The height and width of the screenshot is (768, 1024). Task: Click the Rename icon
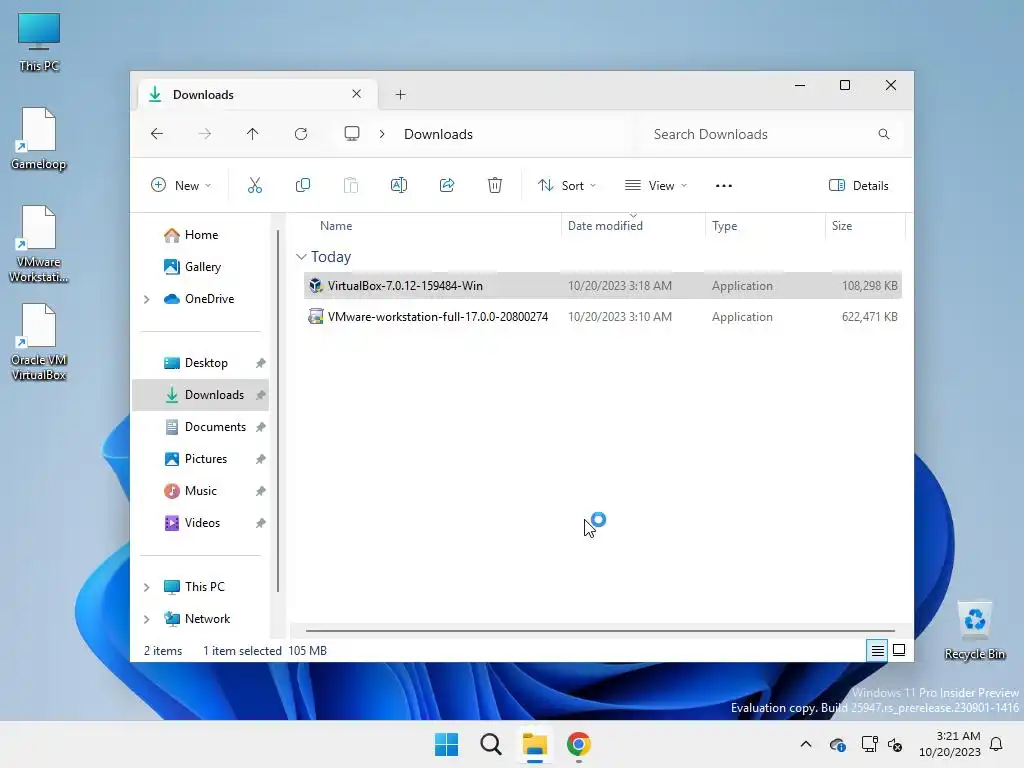(398, 185)
